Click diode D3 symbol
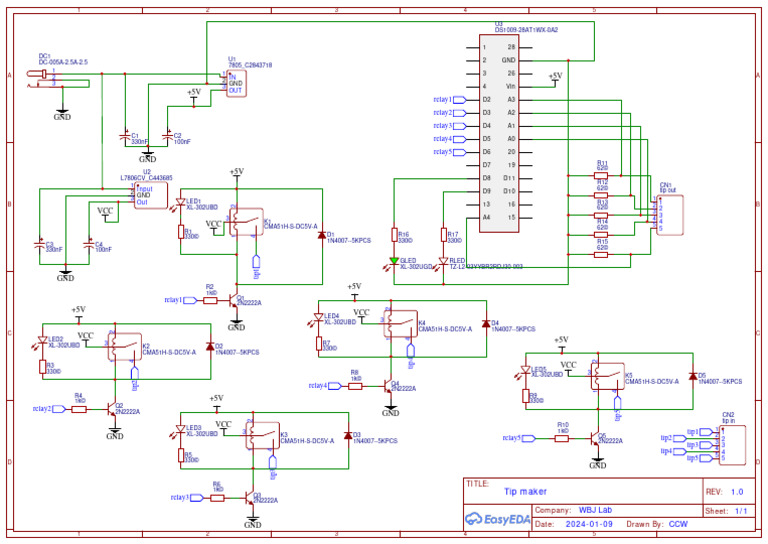The height and width of the screenshot is (544, 768). [x=348, y=435]
